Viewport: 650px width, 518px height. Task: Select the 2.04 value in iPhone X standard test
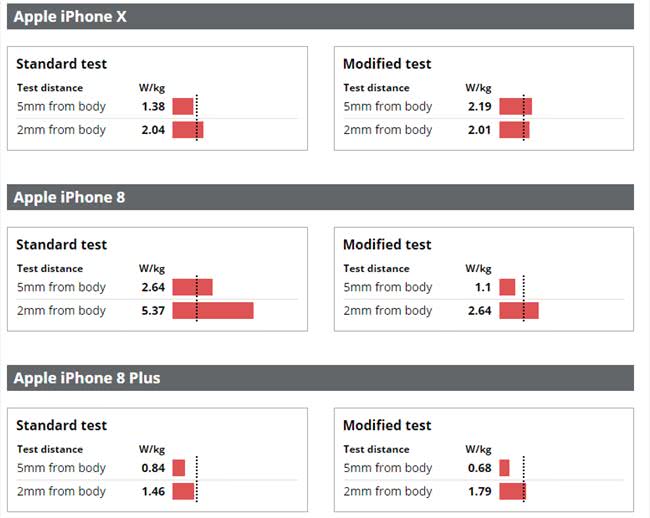point(153,130)
